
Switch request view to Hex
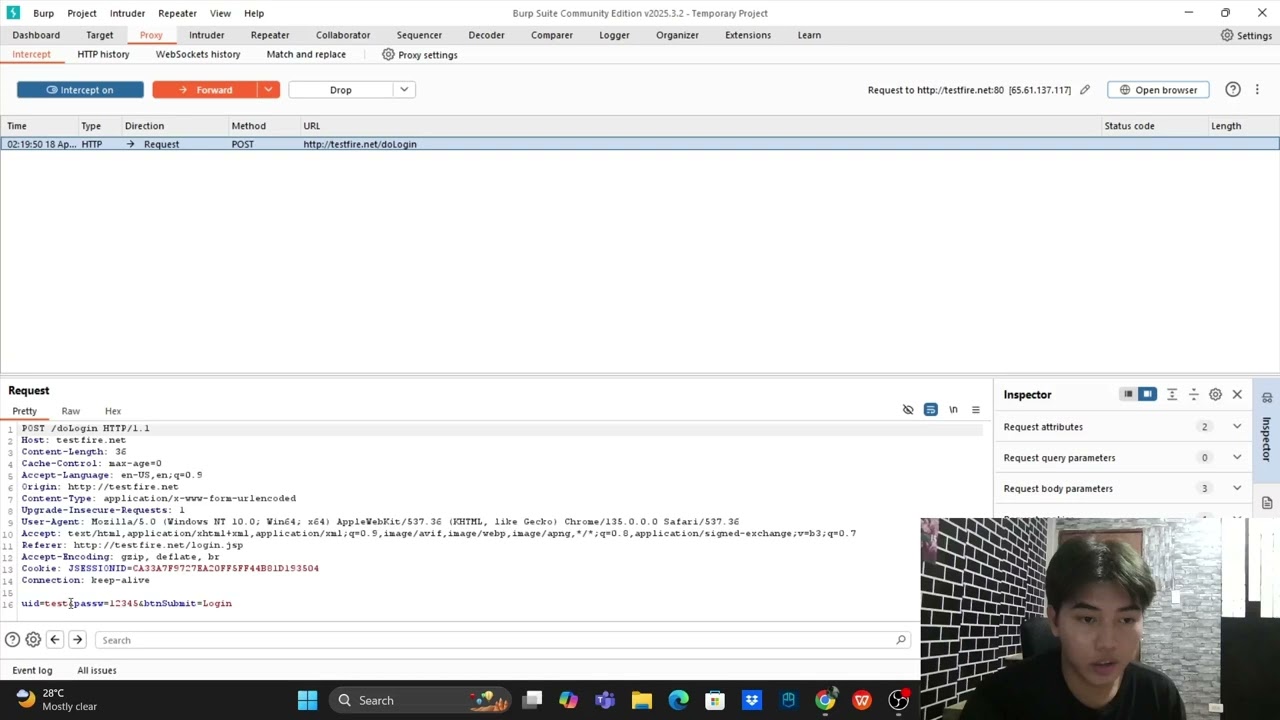click(113, 411)
